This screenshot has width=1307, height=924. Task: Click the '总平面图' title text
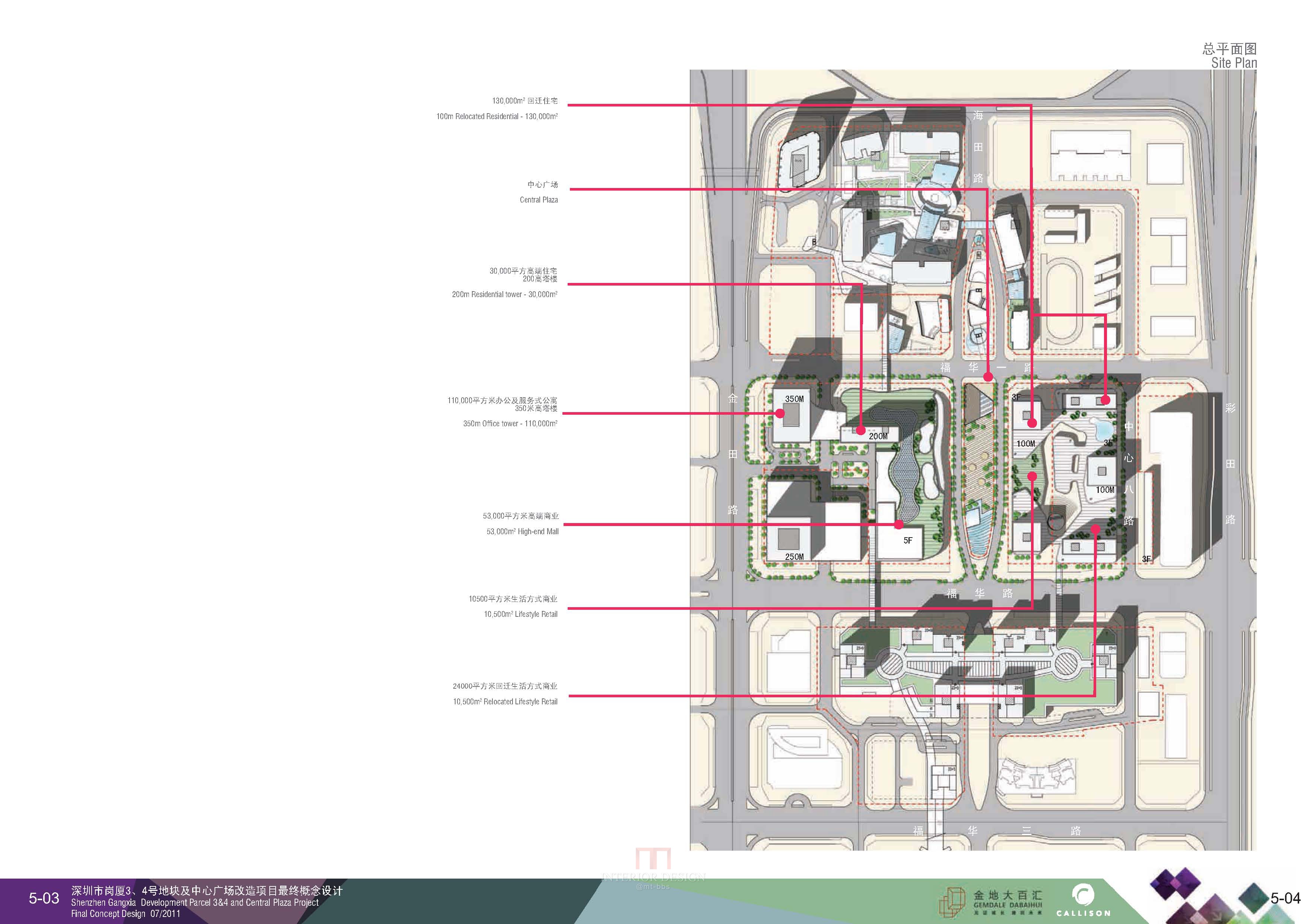pyautogui.click(x=1229, y=49)
